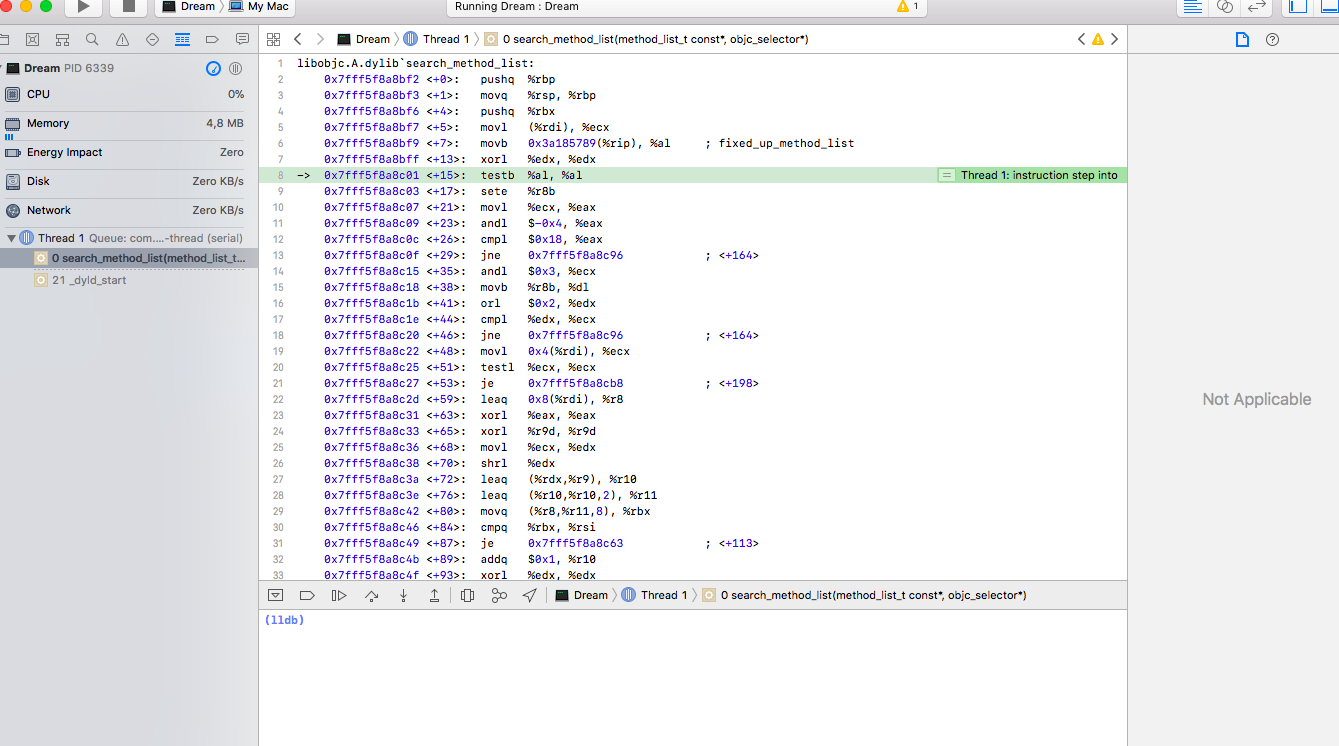Screen dimensions: 1339x746
Task: Toggle breakpoints activation in debug bar
Action: tap(307, 595)
